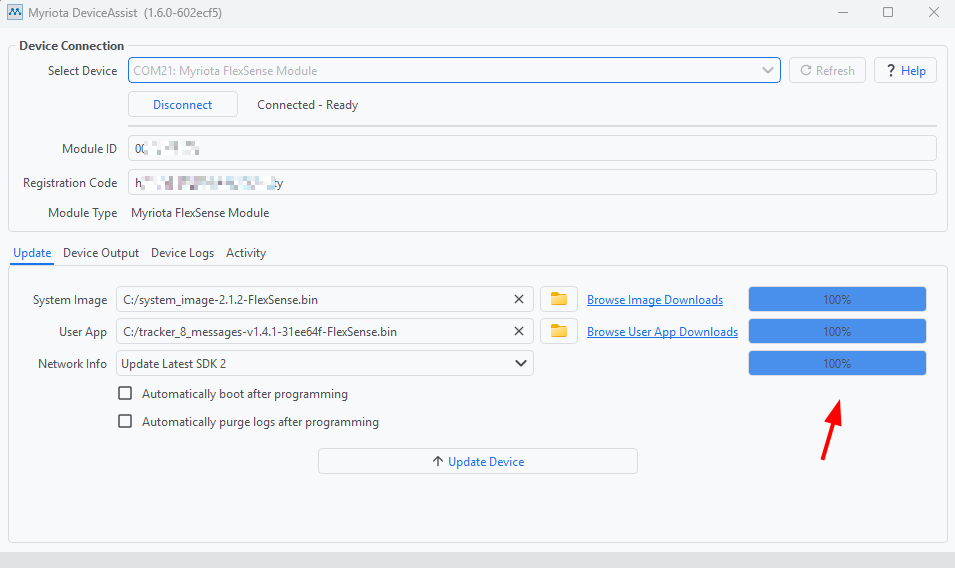Open folder browser for System Image

click(559, 299)
